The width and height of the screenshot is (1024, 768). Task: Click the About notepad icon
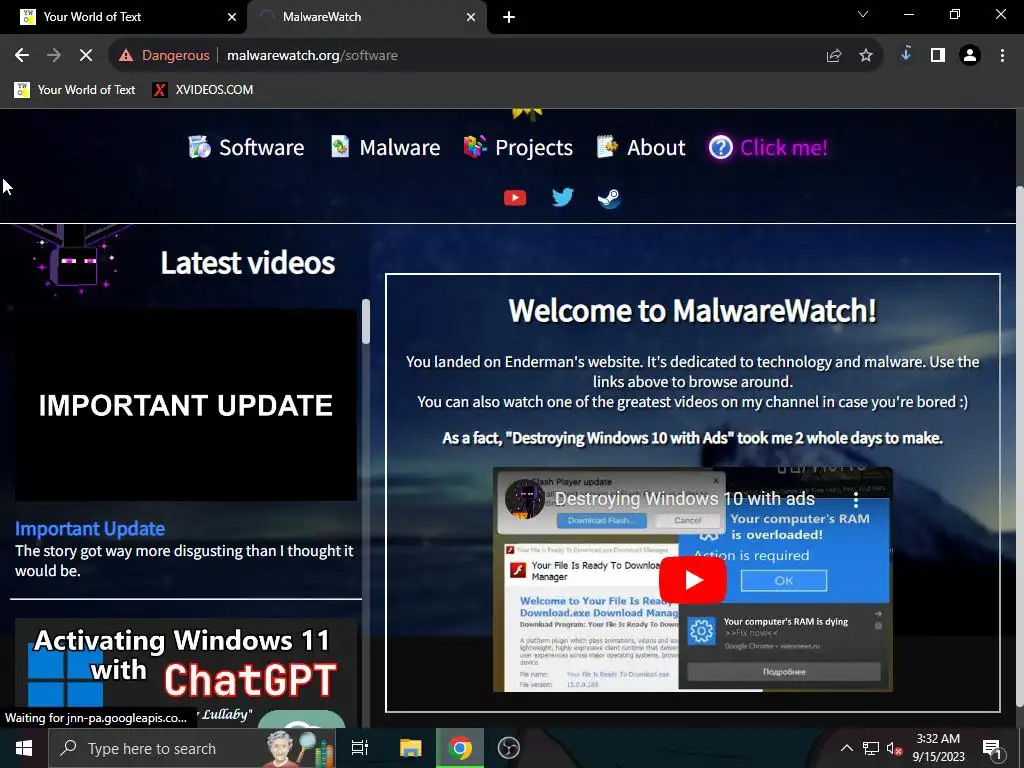pyautogui.click(x=607, y=146)
